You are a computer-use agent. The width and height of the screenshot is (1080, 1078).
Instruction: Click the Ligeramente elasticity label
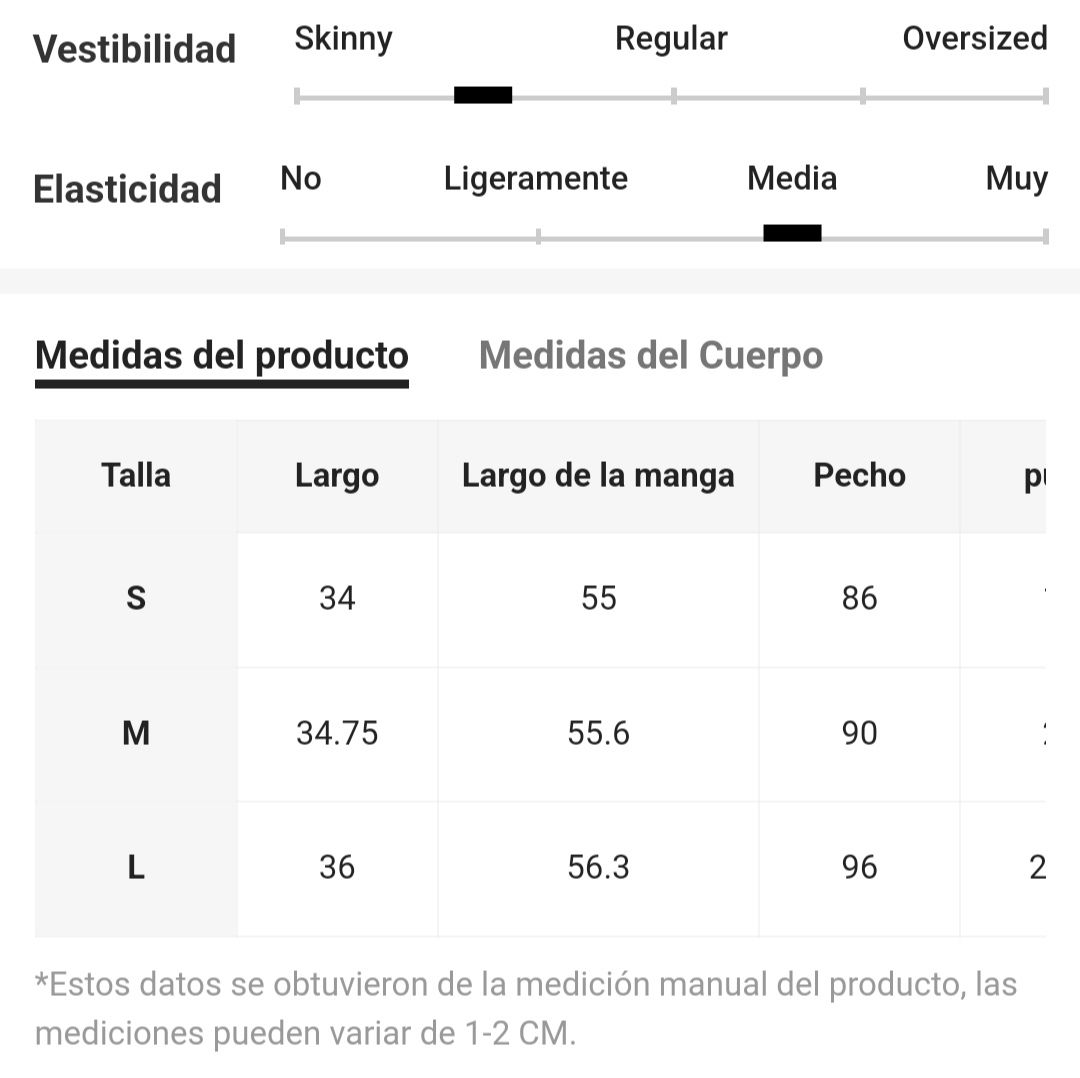coord(536,179)
